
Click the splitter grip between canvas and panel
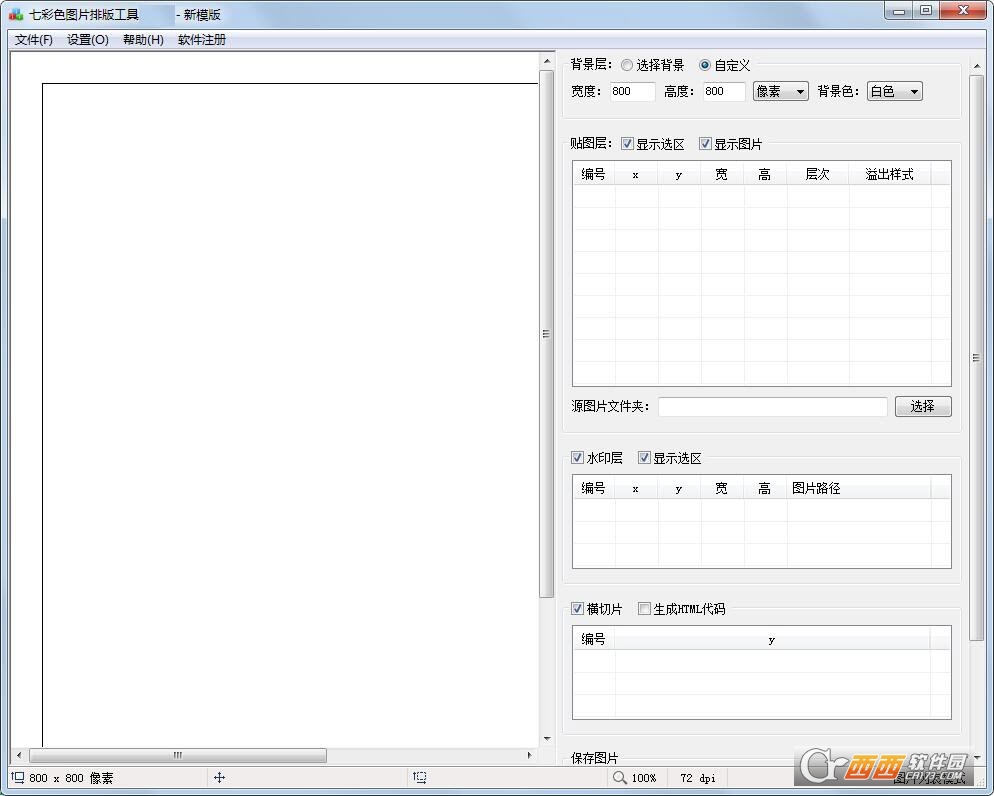[546, 334]
